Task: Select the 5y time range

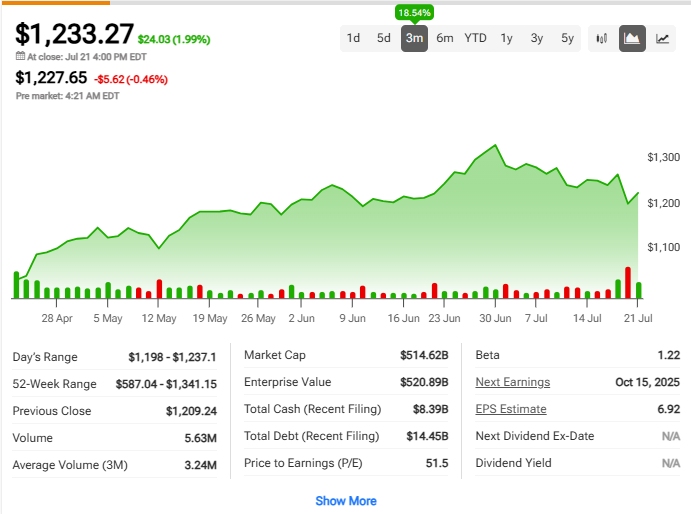Action: coord(567,38)
